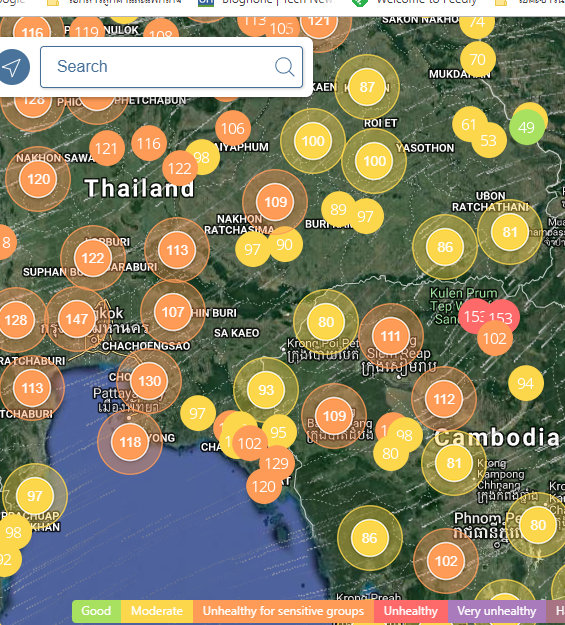Open the 107 marker near Prachin Buri
Screen dimensions: 565x625
(173, 312)
